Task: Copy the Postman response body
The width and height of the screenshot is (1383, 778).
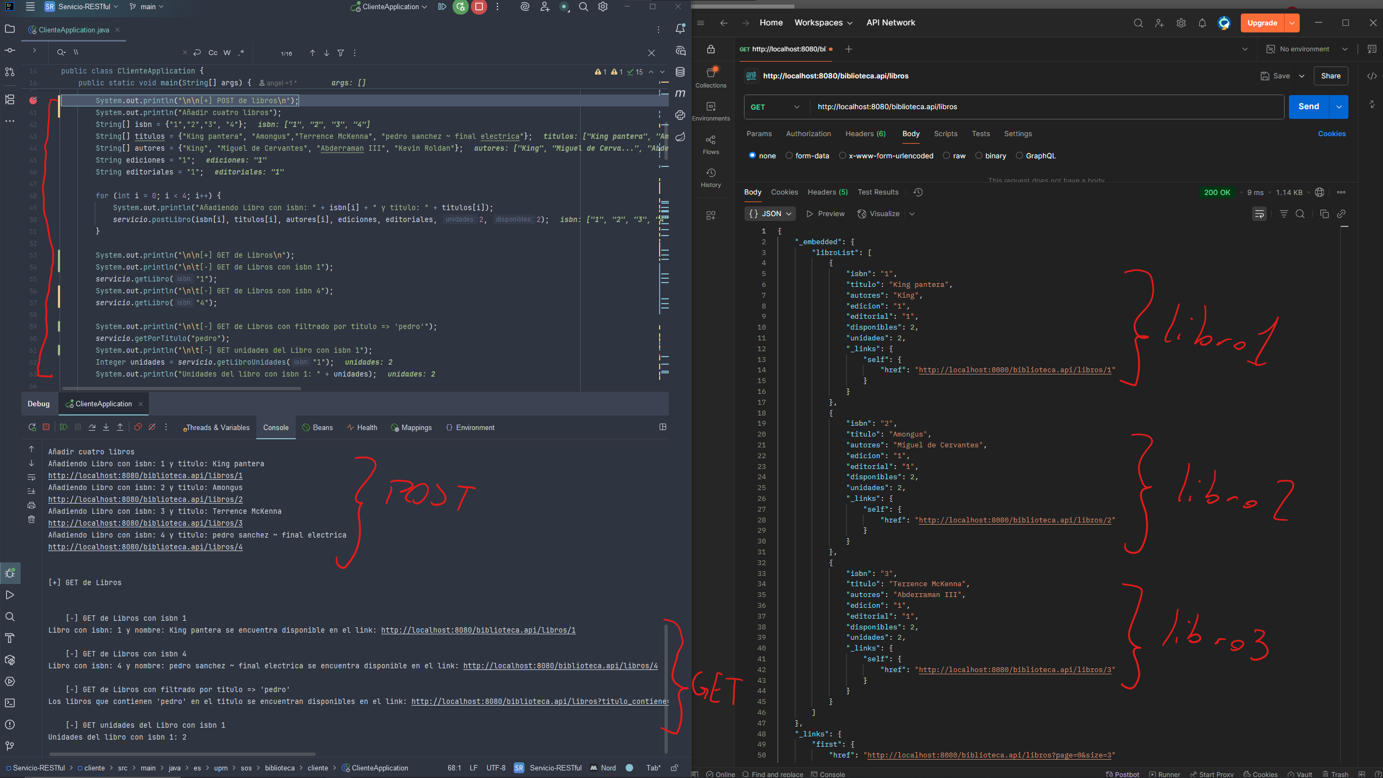Action: click(1324, 214)
